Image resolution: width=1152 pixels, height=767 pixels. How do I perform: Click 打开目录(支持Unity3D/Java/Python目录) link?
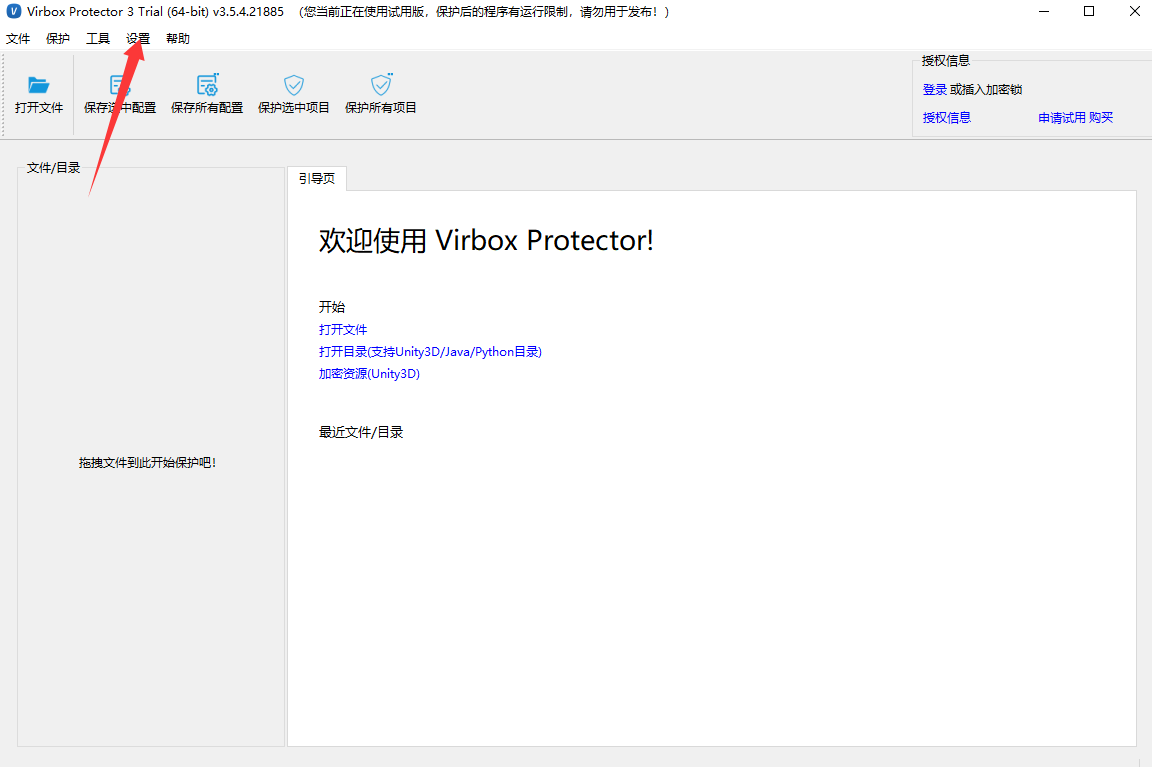431,352
